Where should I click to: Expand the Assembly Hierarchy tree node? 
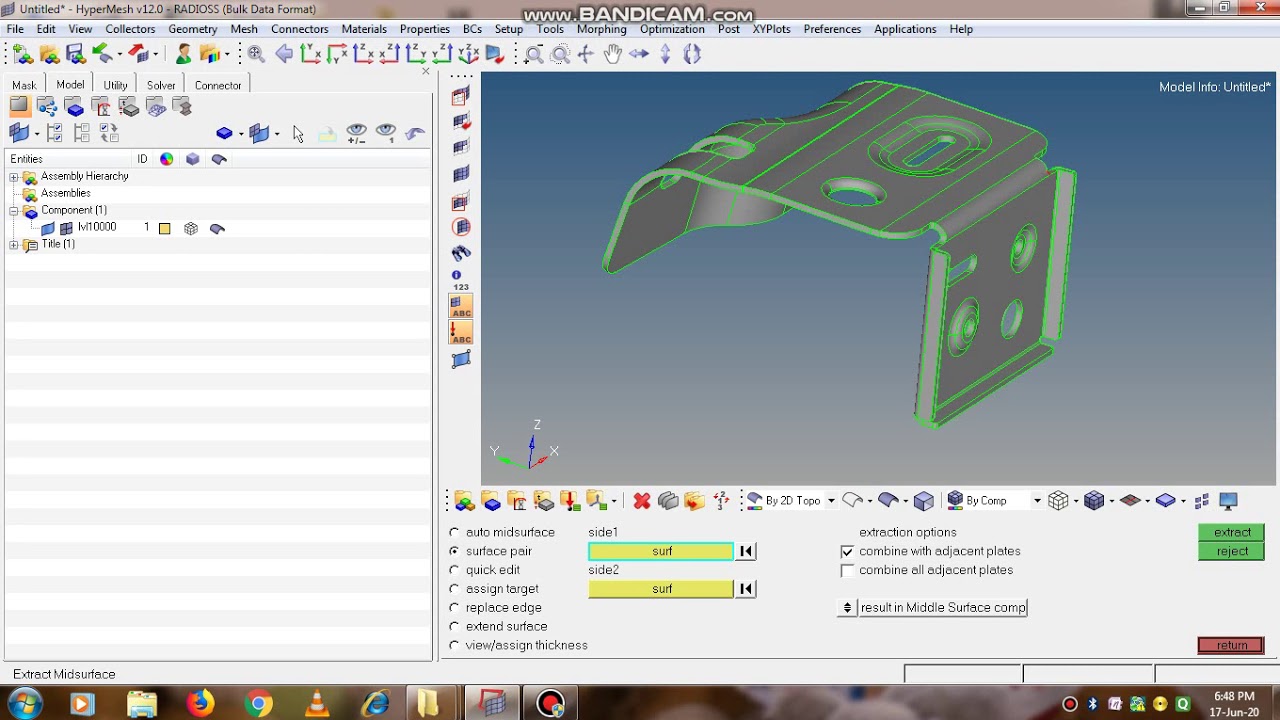tap(14, 177)
